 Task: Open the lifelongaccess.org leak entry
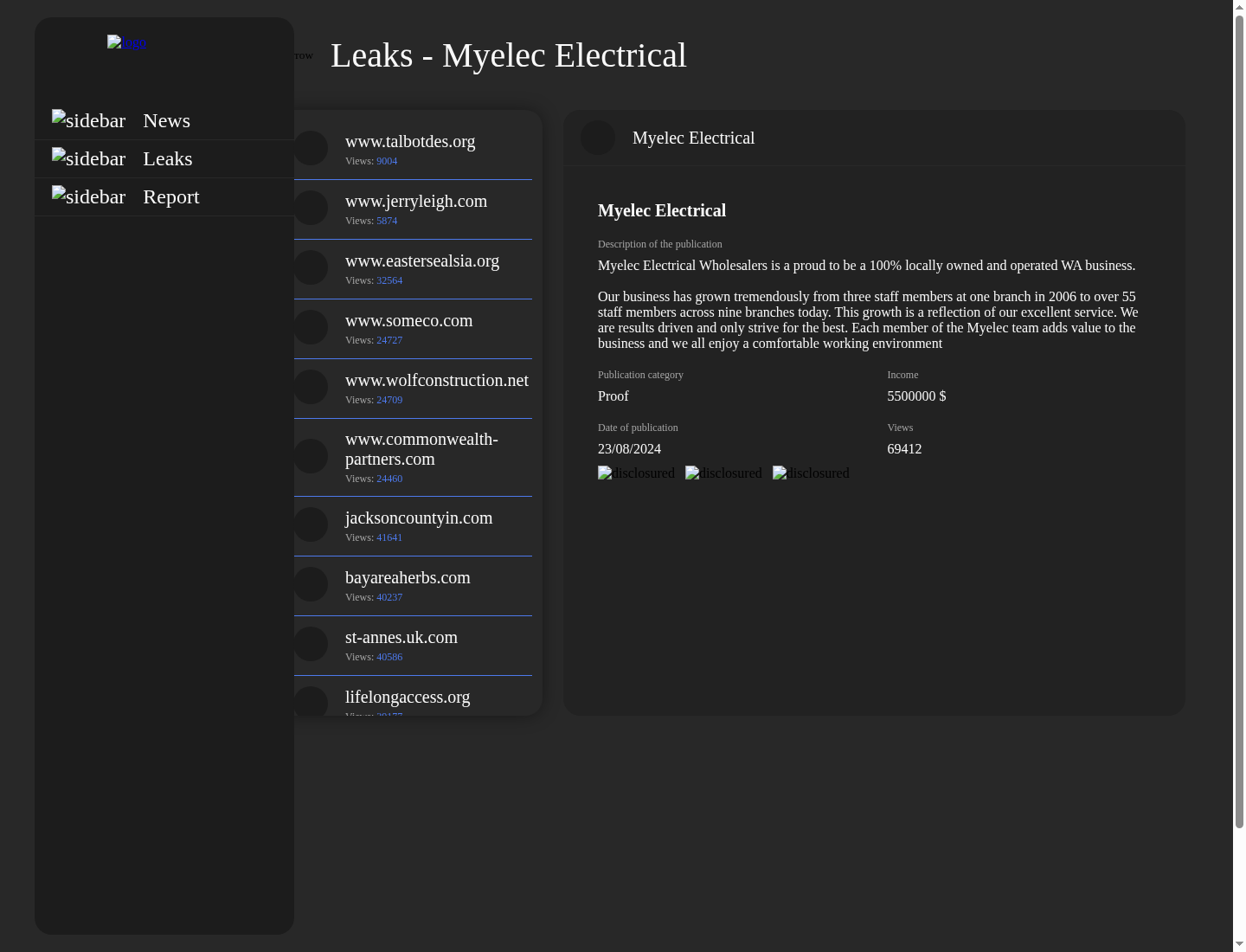click(x=413, y=696)
